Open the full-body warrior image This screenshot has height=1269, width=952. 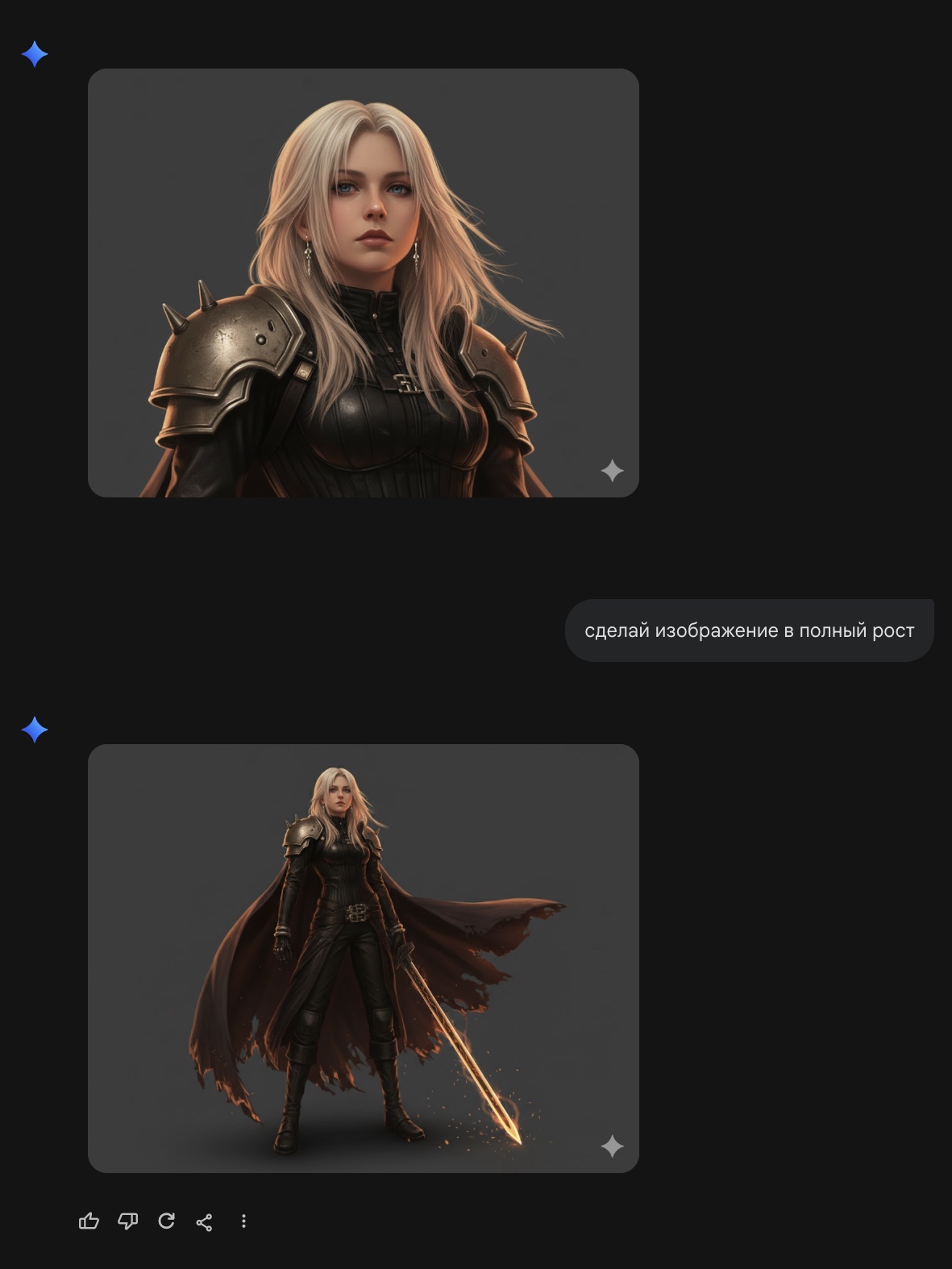[363, 958]
